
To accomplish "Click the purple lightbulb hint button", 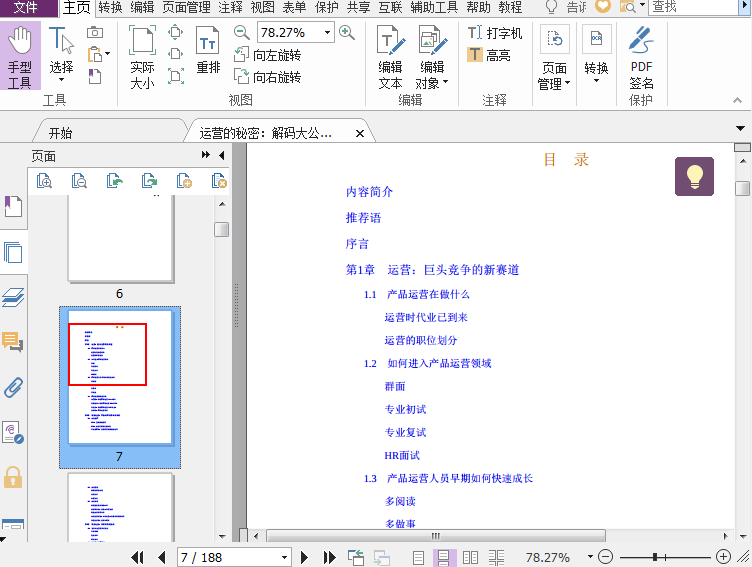I will pos(694,176).
